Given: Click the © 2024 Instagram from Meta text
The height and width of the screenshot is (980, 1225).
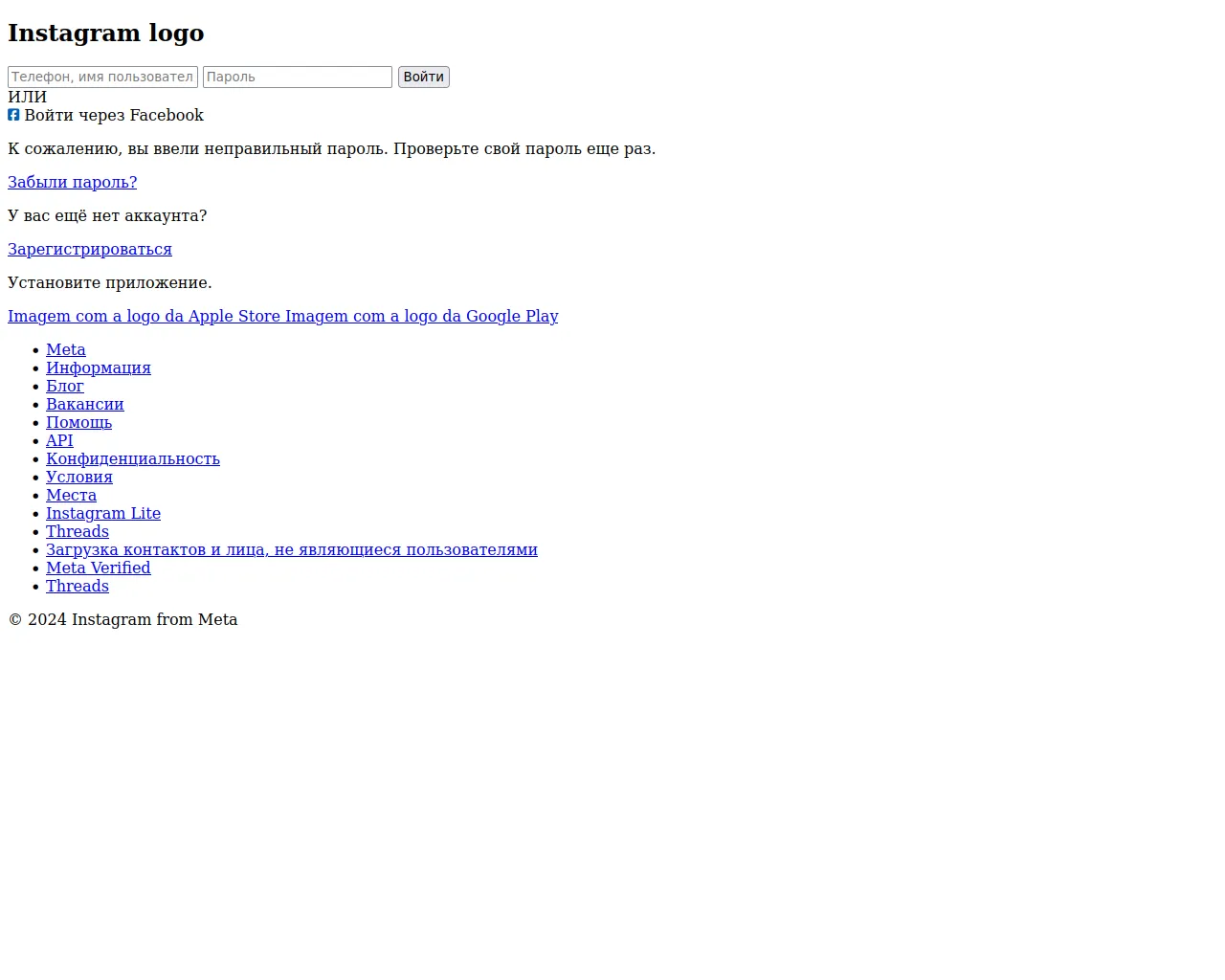Looking at the screenshot, I should coord(122,619).
